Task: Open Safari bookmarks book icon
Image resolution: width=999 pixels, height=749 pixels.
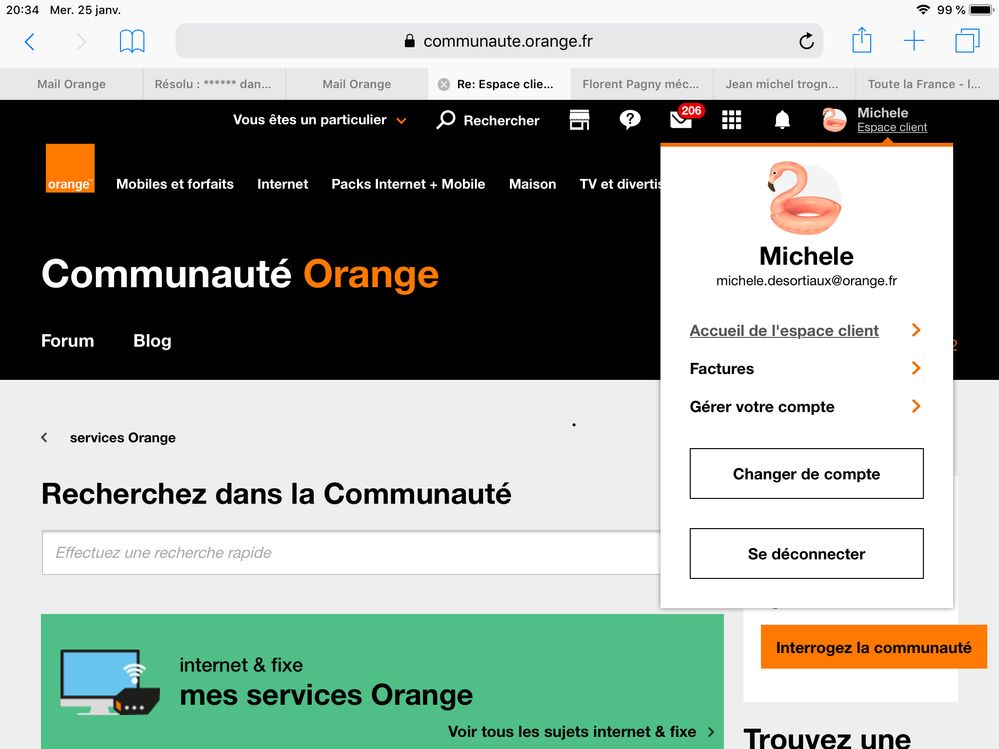Action: 132,41
